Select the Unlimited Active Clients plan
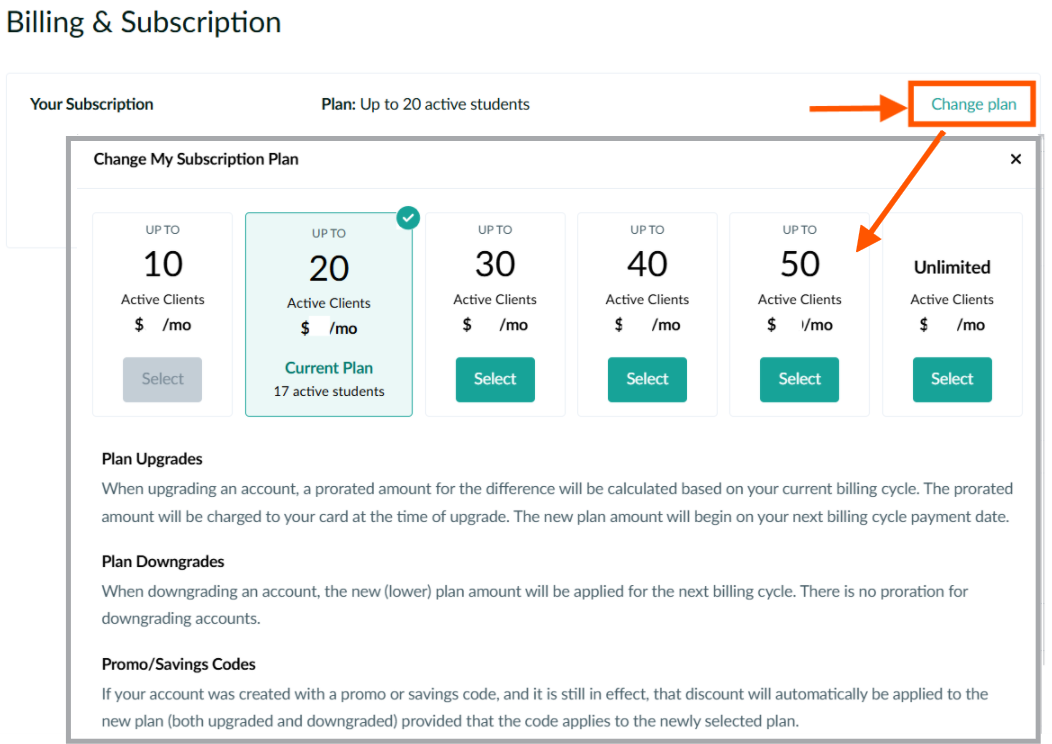This screenshot has height=744, width=1052. coord(951,379)
